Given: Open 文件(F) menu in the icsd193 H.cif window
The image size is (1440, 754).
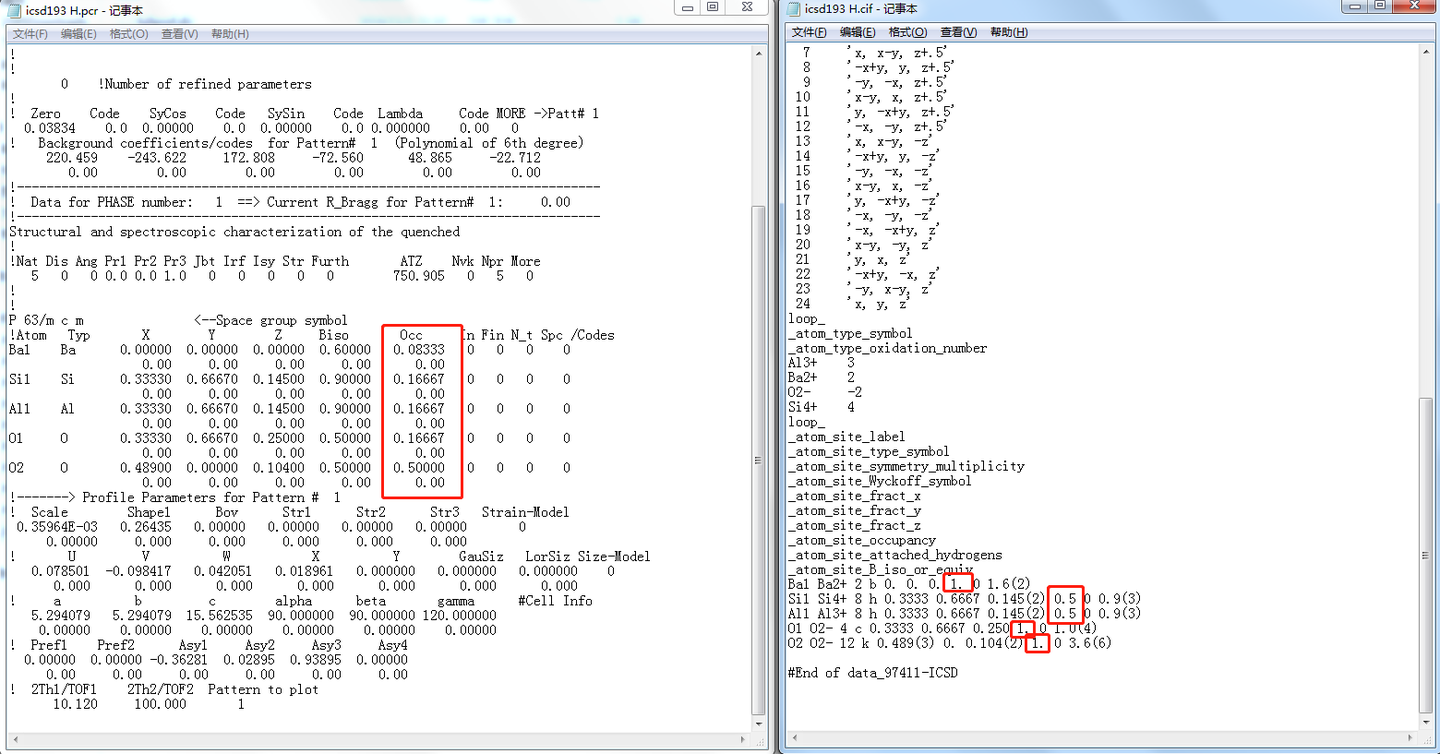Looking at the screenshot, I should tap(810, 33).
